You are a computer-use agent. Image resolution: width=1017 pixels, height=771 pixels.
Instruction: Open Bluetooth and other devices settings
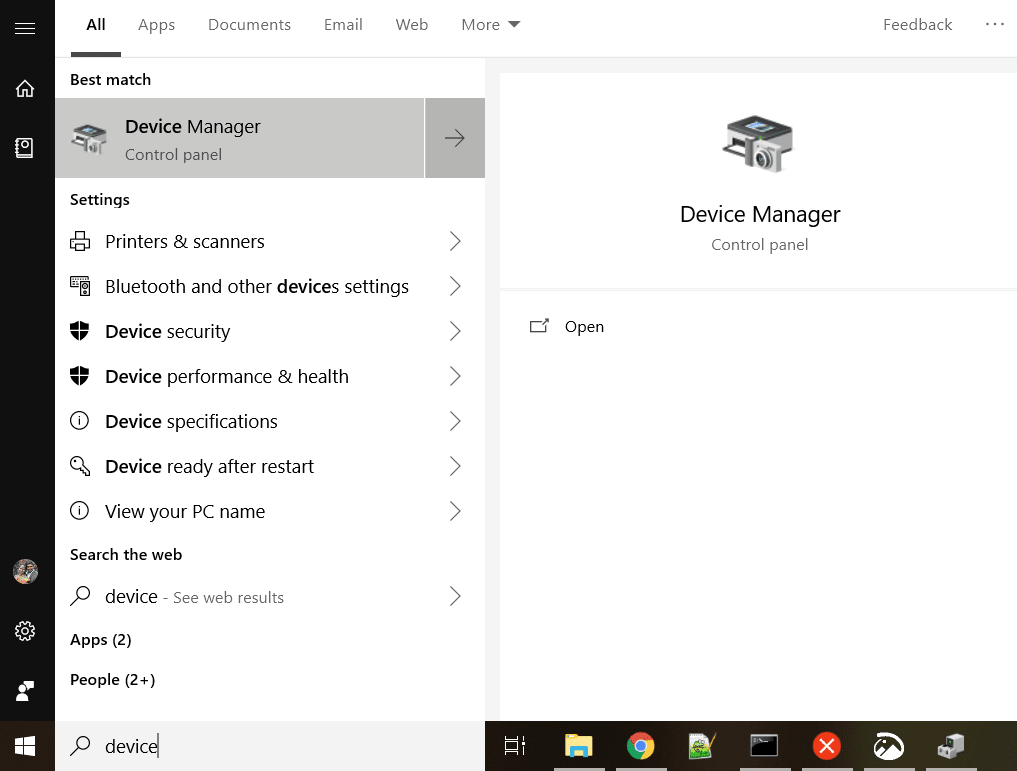pos(256,286)
